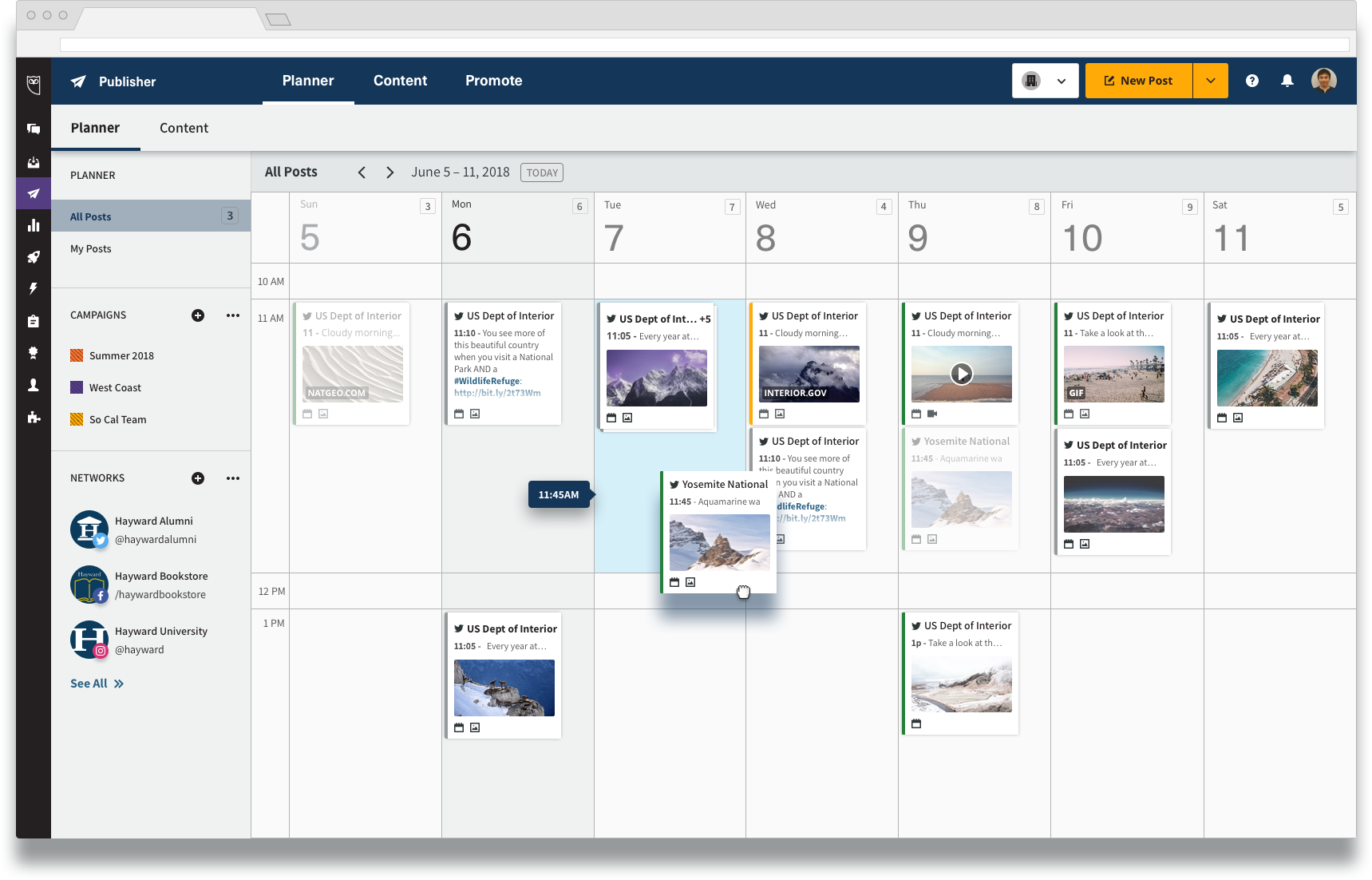Expand See All networks
This screenshot has height=880, width=1372.
click(97, 684)
